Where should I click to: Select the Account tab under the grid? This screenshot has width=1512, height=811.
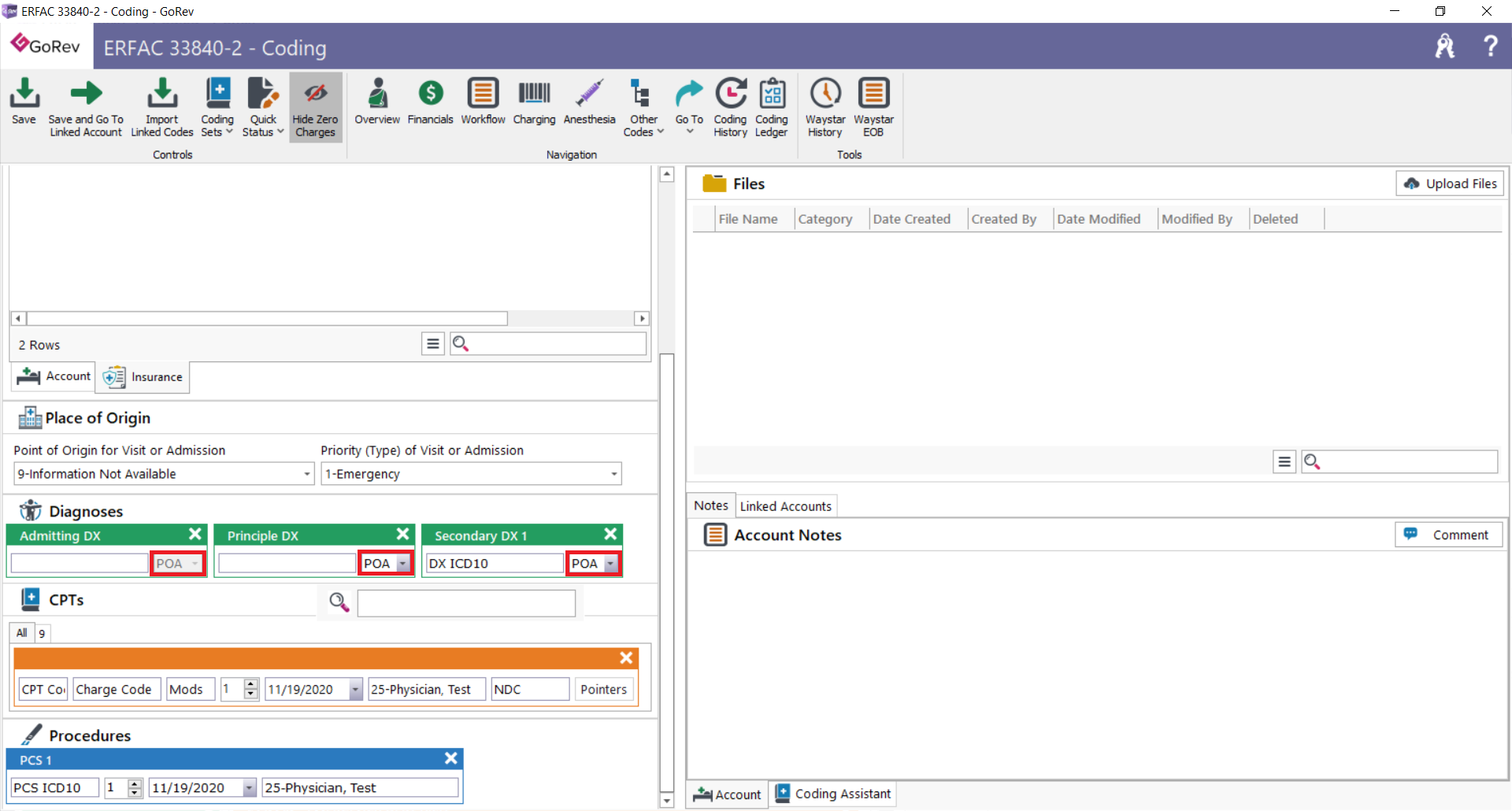(54, 376)
